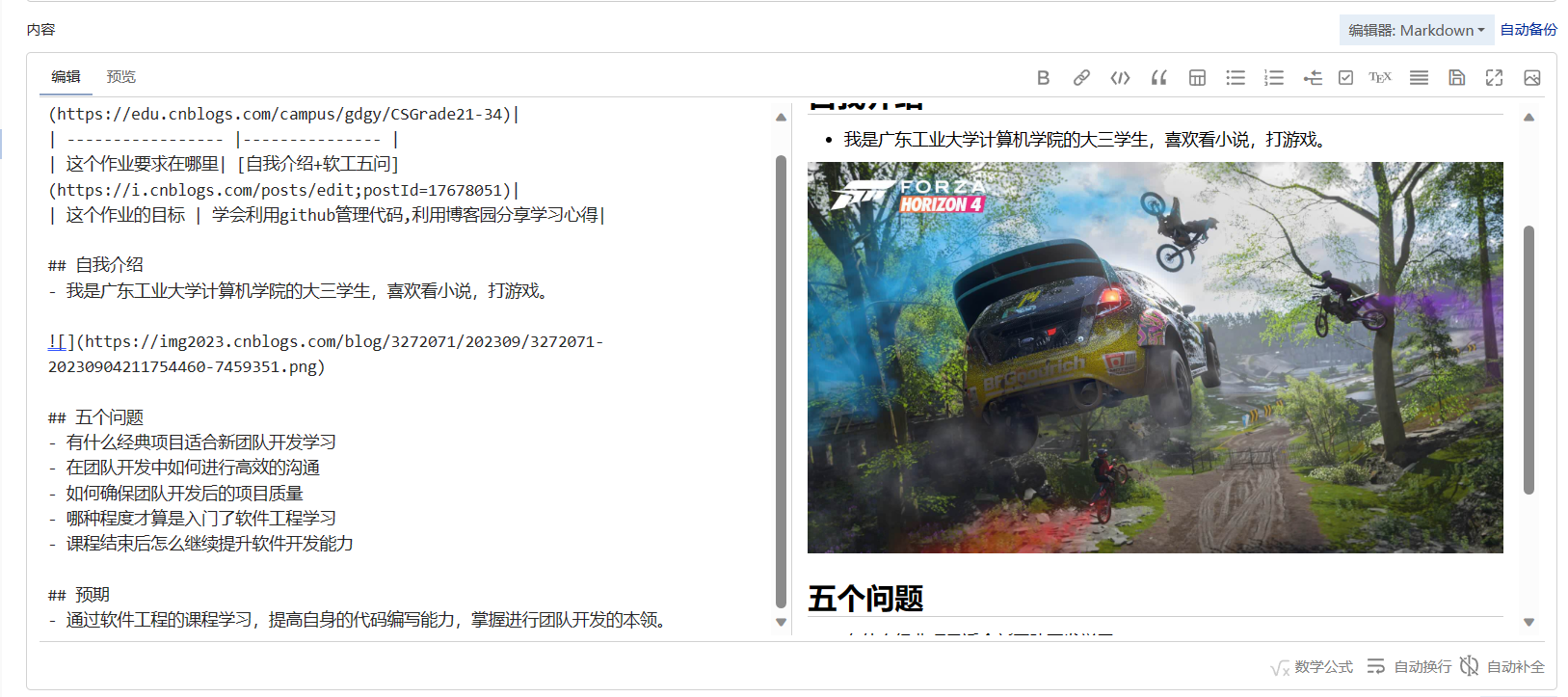Click the preview pane's scroll-up arrow
1568x697 pixels.
tap(1528, 118)
